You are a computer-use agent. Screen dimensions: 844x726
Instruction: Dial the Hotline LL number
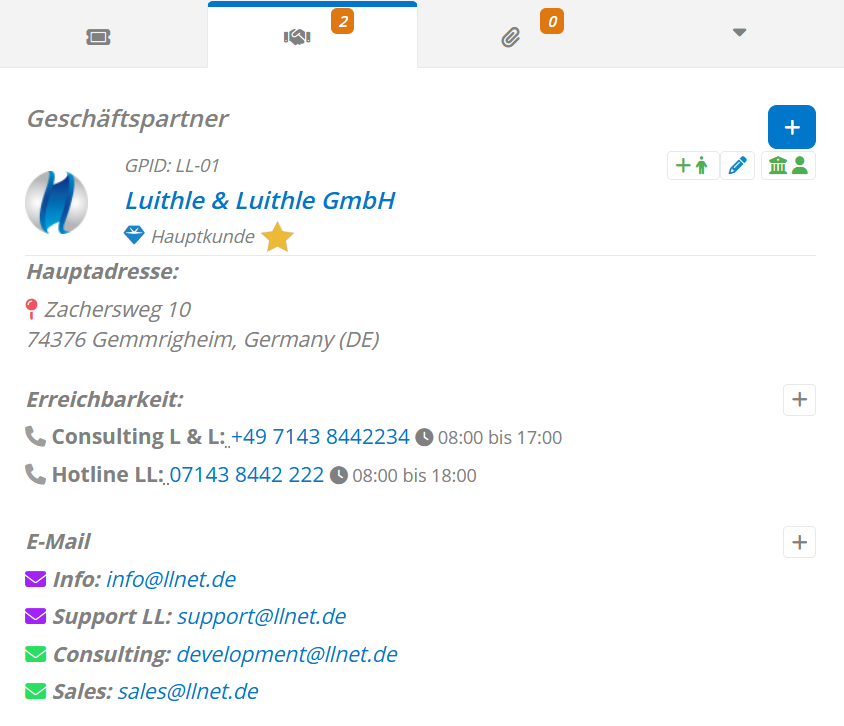246,475
